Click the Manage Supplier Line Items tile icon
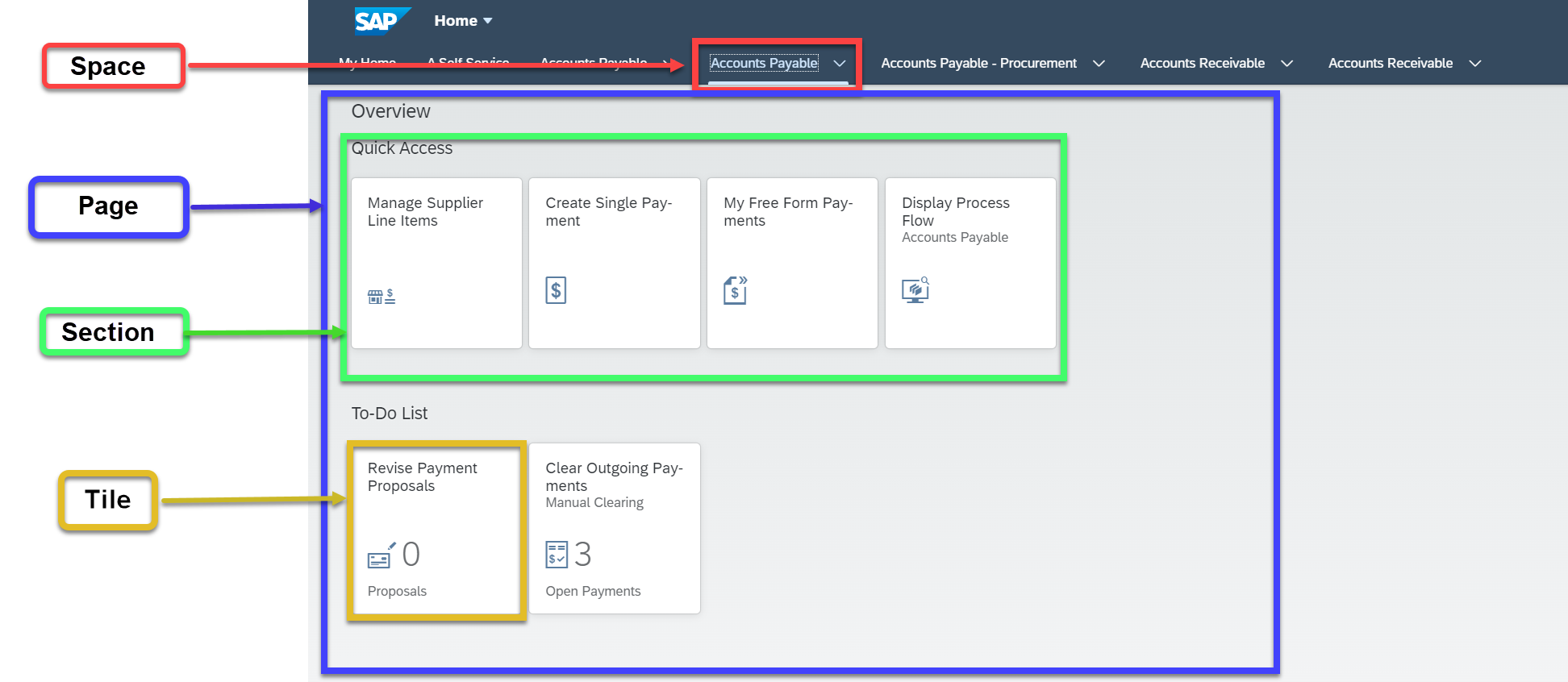The width and height of the screenshot is (1568, 682). click(382, 297)
